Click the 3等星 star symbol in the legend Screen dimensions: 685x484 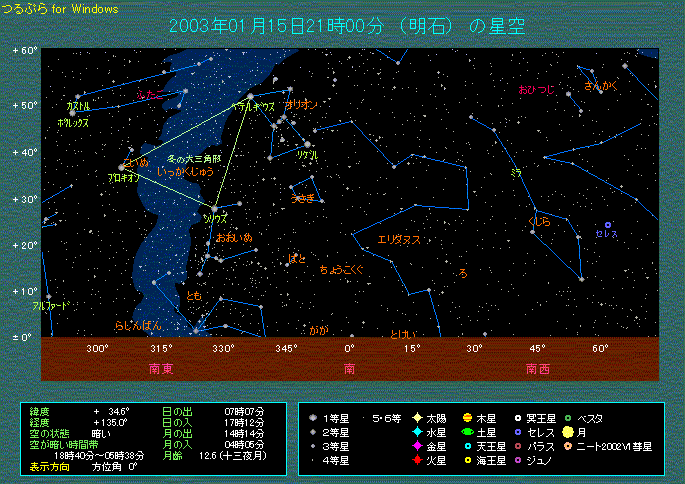[313, 446]
